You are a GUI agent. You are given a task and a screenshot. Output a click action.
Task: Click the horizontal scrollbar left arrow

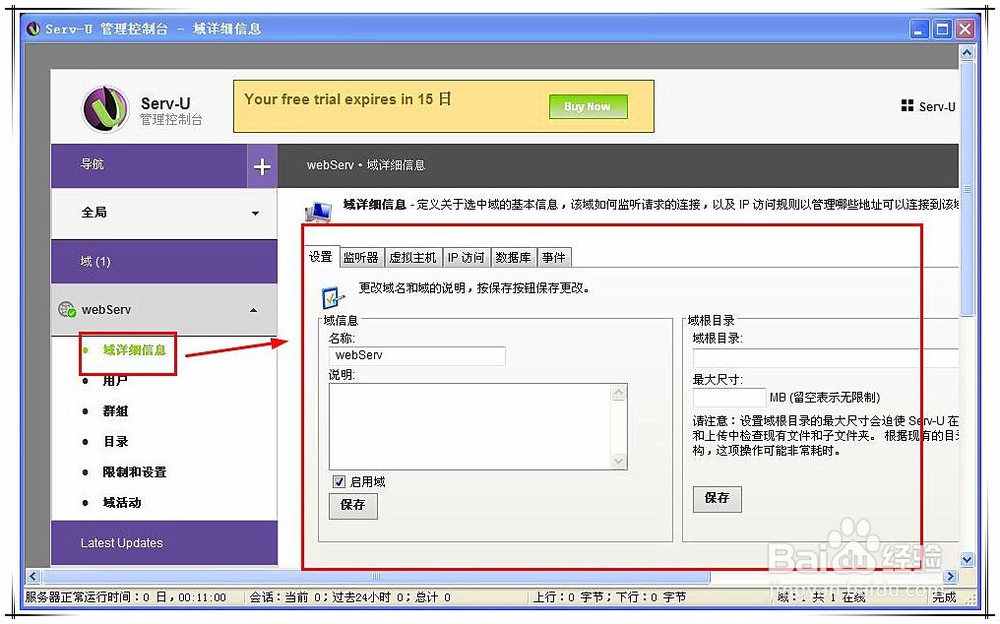point(33,577)
